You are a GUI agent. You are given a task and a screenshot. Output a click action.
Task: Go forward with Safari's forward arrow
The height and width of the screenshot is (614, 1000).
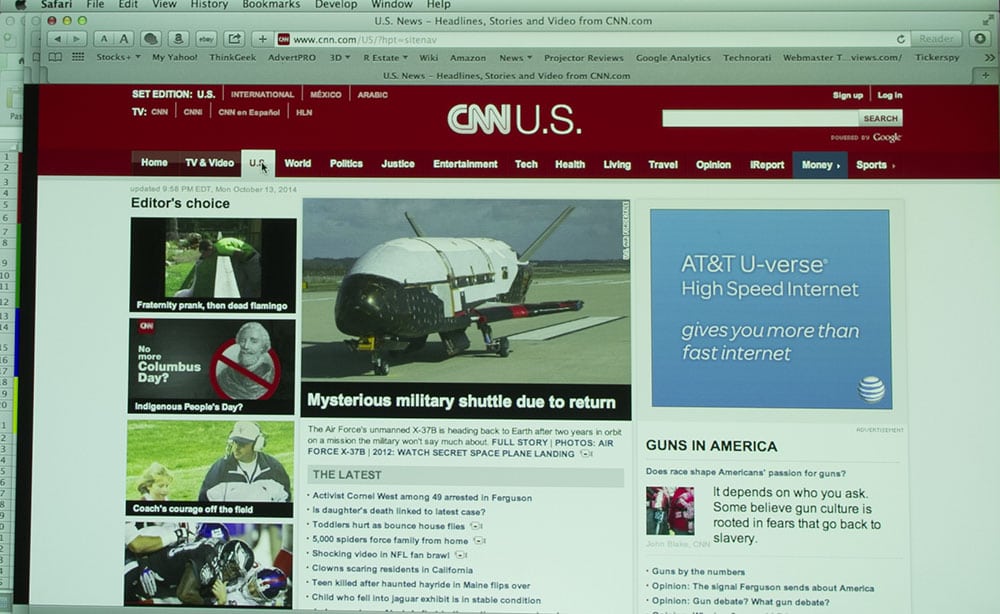pos(77,39)
